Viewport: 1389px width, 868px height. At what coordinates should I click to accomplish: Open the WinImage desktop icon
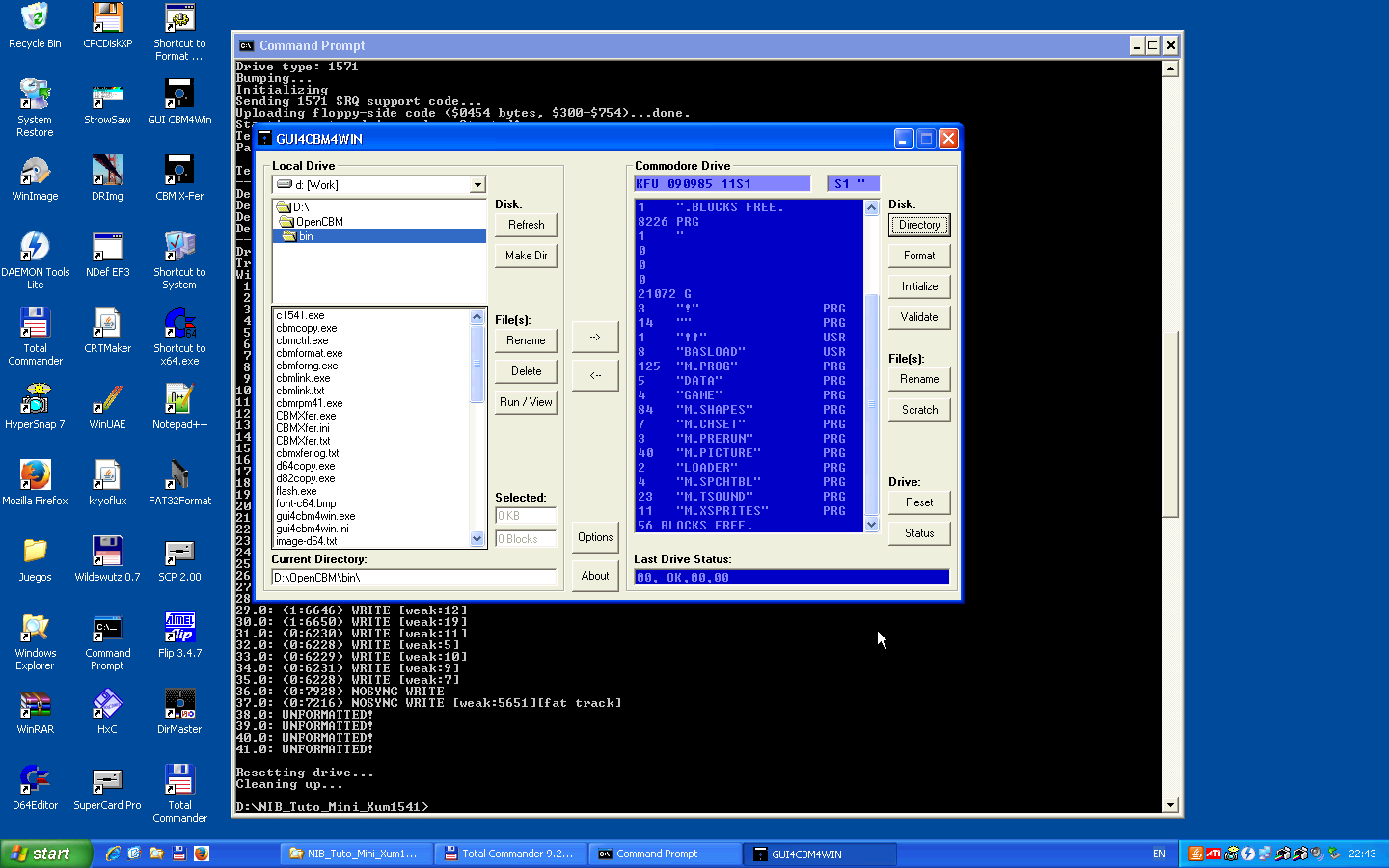point(35,178)
